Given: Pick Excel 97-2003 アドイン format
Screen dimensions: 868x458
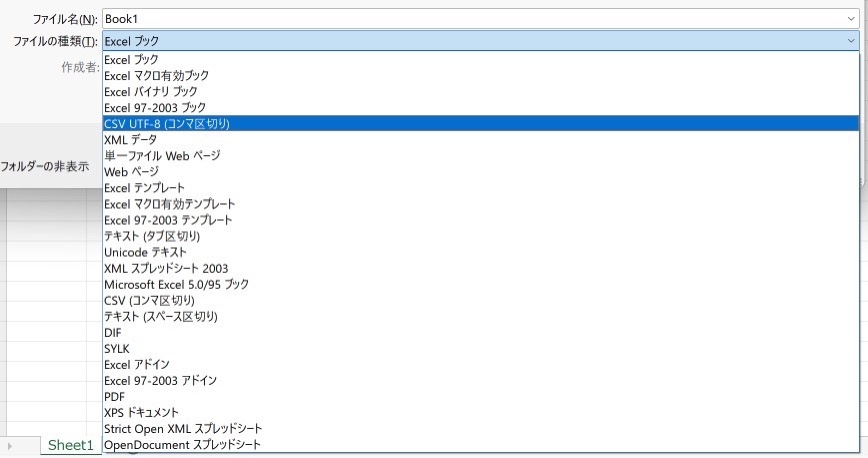Looking at the screenshot, I should 480,380.
